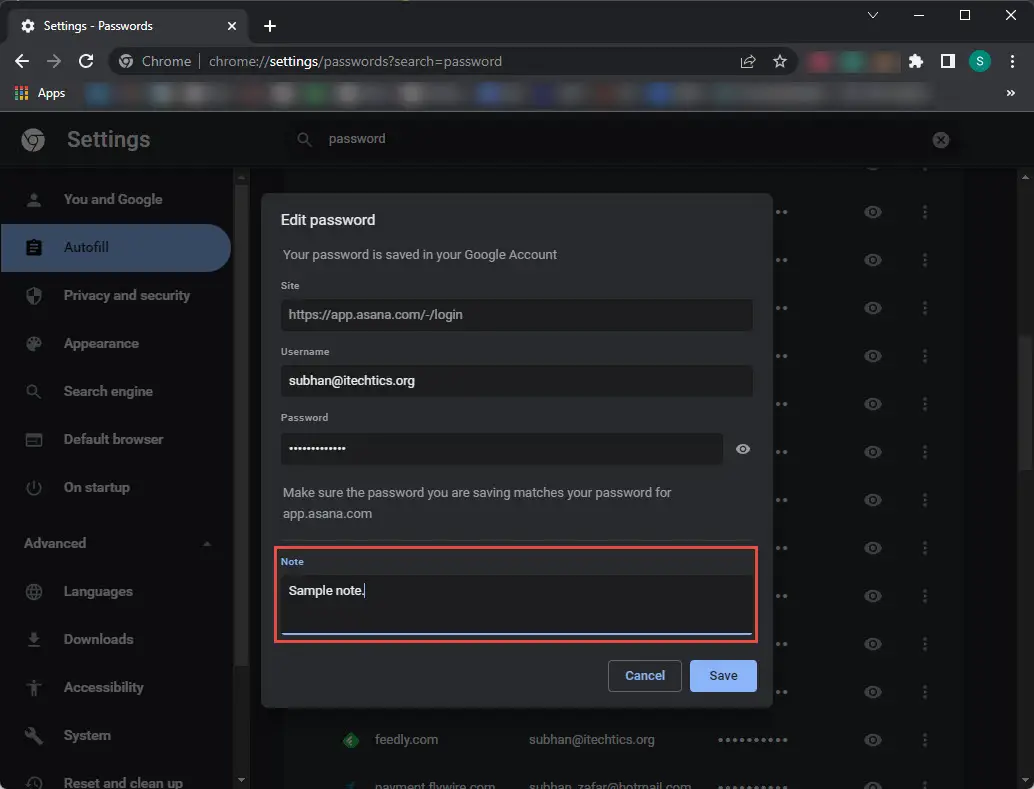The width and height of the screenshot is (1034, 789).
Task: Open the Apps grid shortcut
Action: coord(40,93)
